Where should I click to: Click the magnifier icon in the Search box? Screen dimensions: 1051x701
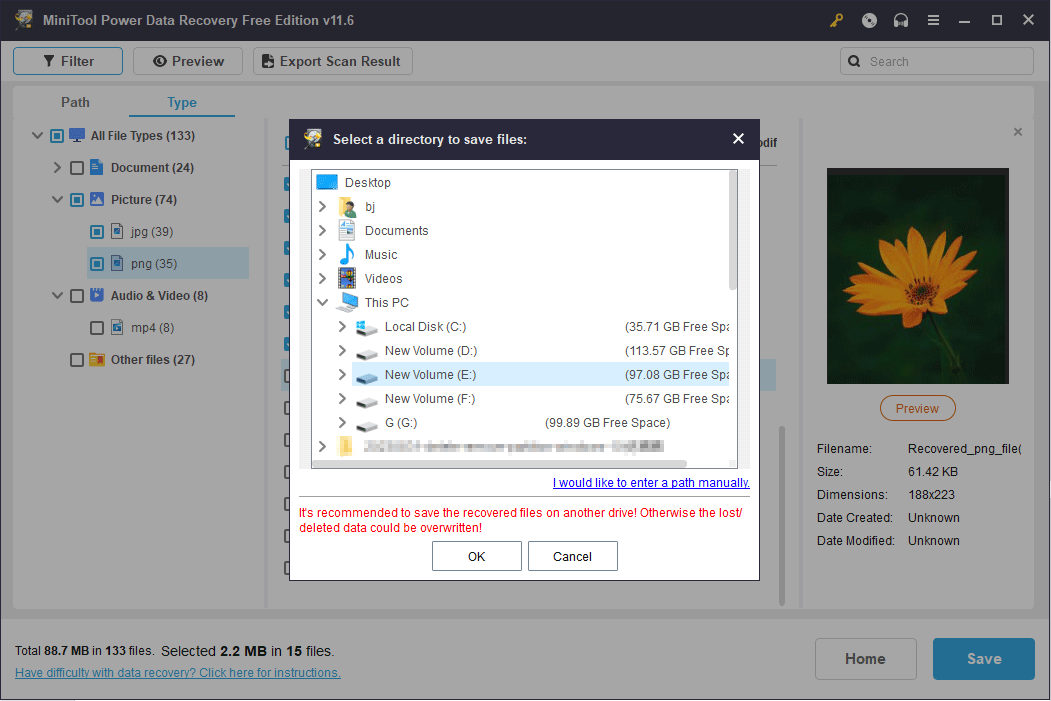pyautogui.click(x=854, y=61)
